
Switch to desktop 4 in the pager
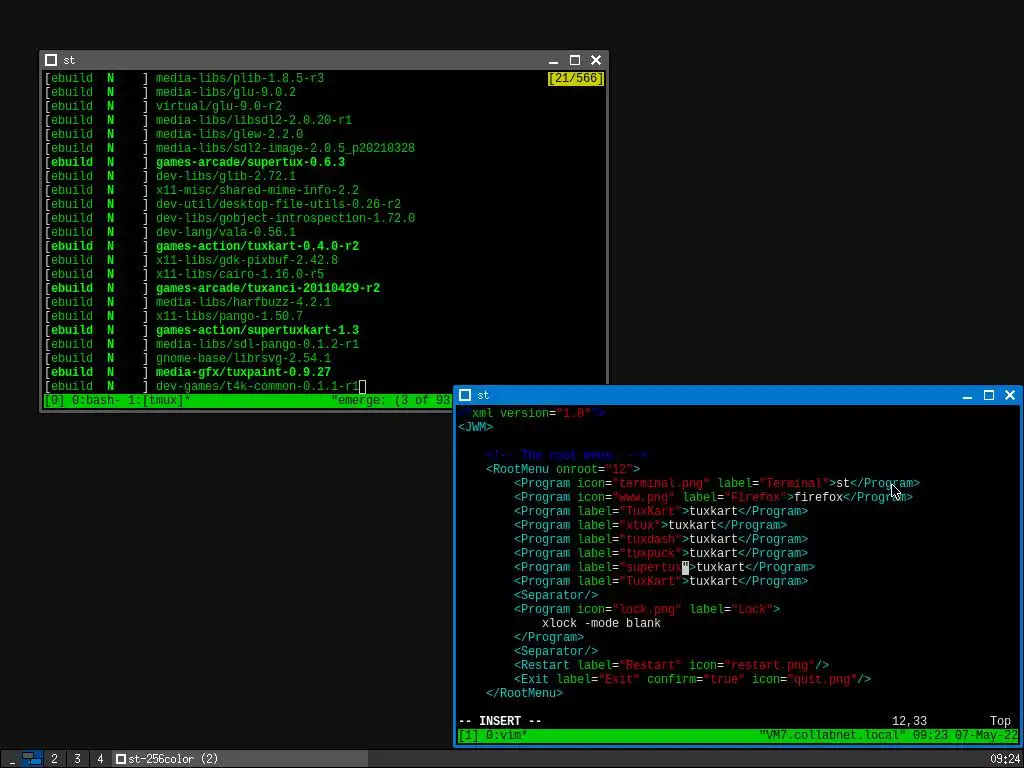[x=100, y=759]
